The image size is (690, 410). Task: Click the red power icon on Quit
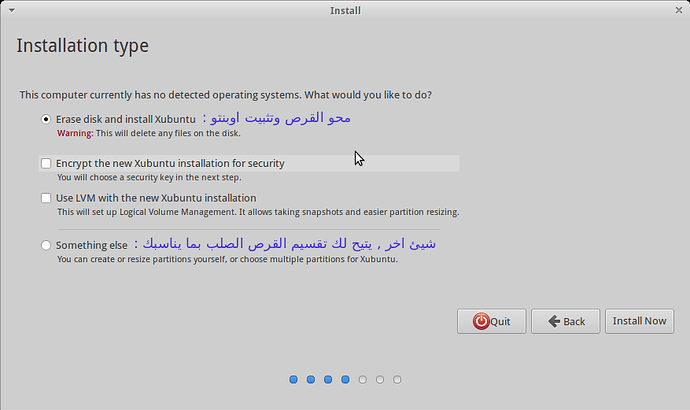[x=481, y=321]
